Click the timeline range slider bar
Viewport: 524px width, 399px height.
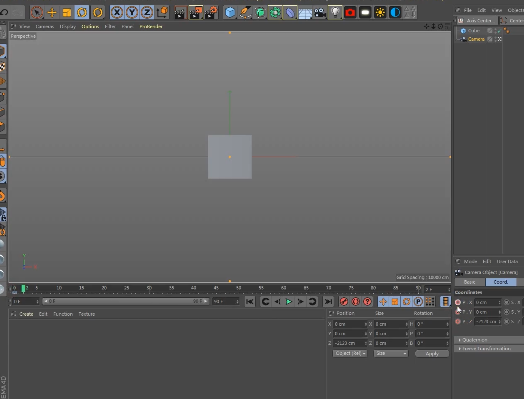pyautogui.click(x=126, y=301)
